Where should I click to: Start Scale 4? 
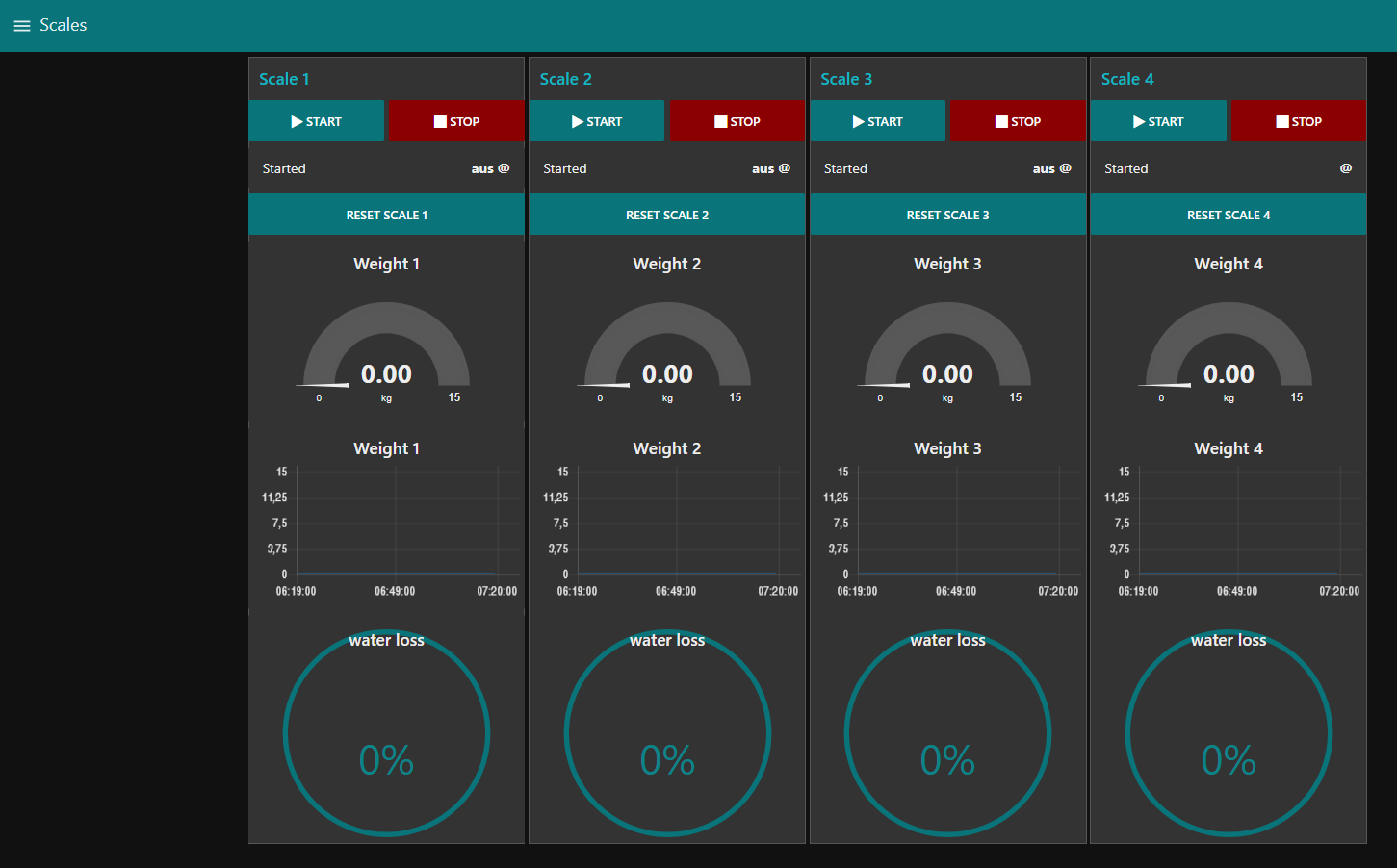click(1158, 121)
